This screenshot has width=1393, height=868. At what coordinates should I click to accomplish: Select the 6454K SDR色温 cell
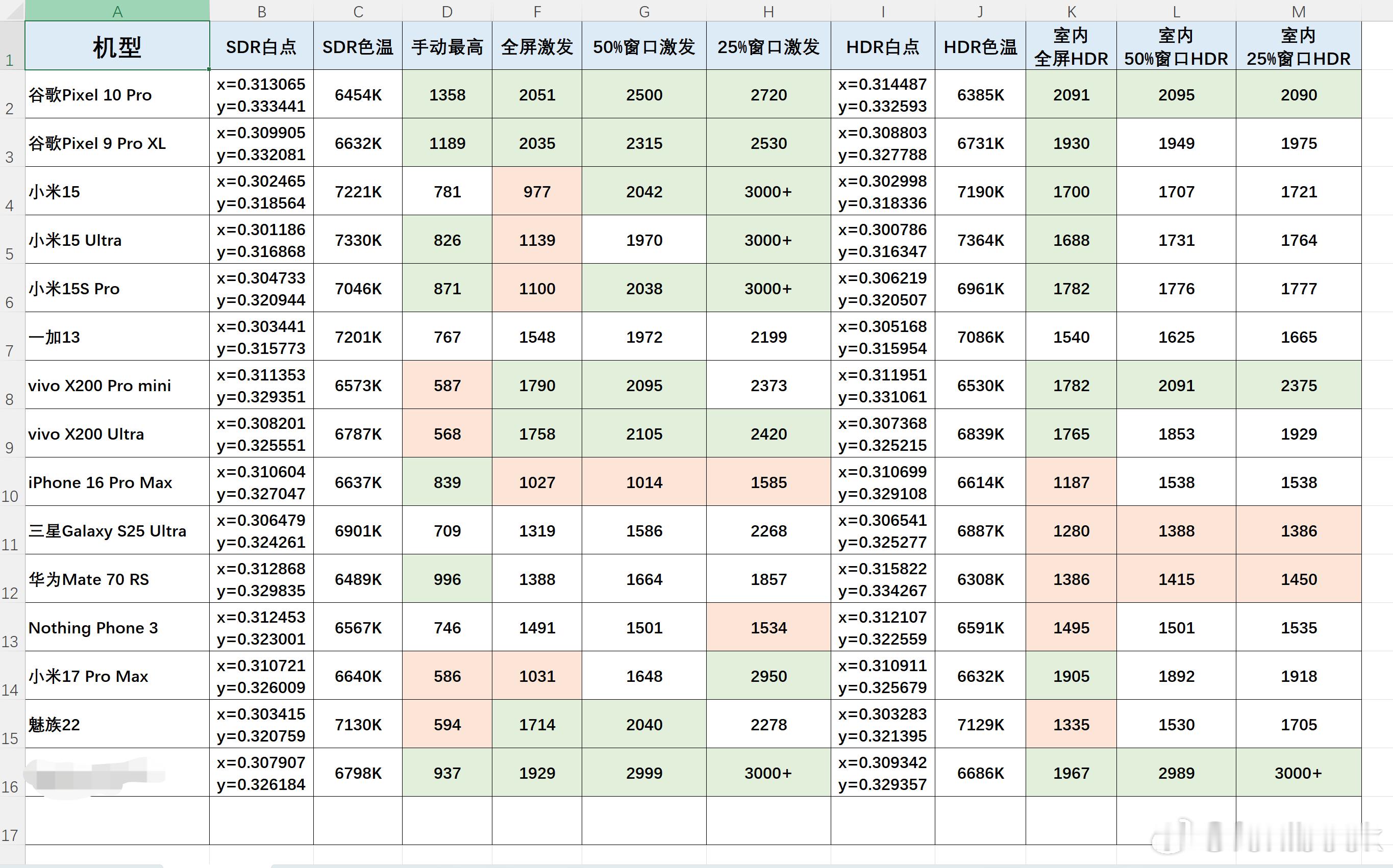point(358,95)
